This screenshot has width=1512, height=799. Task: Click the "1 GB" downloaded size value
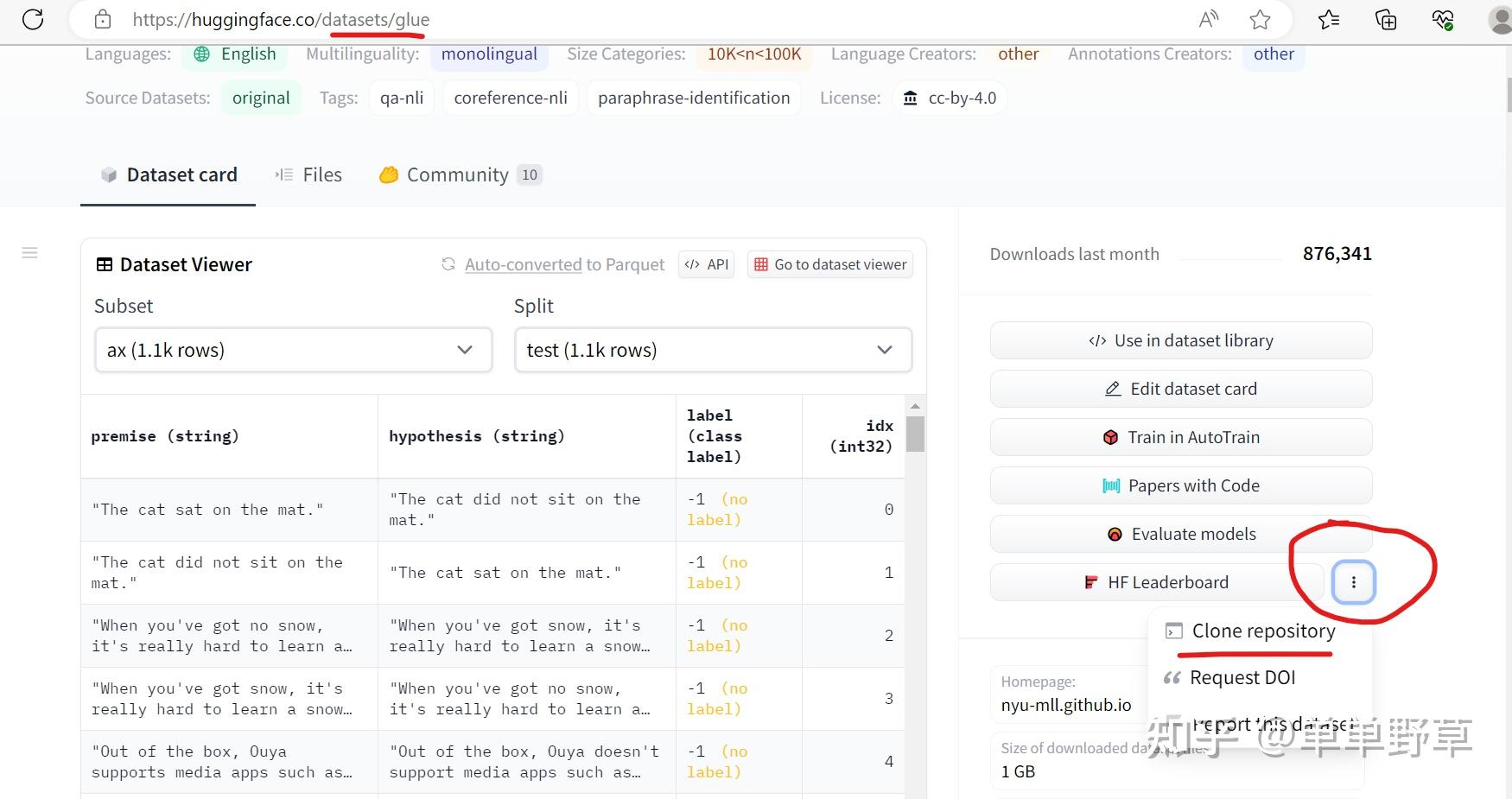[x=1018, y=771]
